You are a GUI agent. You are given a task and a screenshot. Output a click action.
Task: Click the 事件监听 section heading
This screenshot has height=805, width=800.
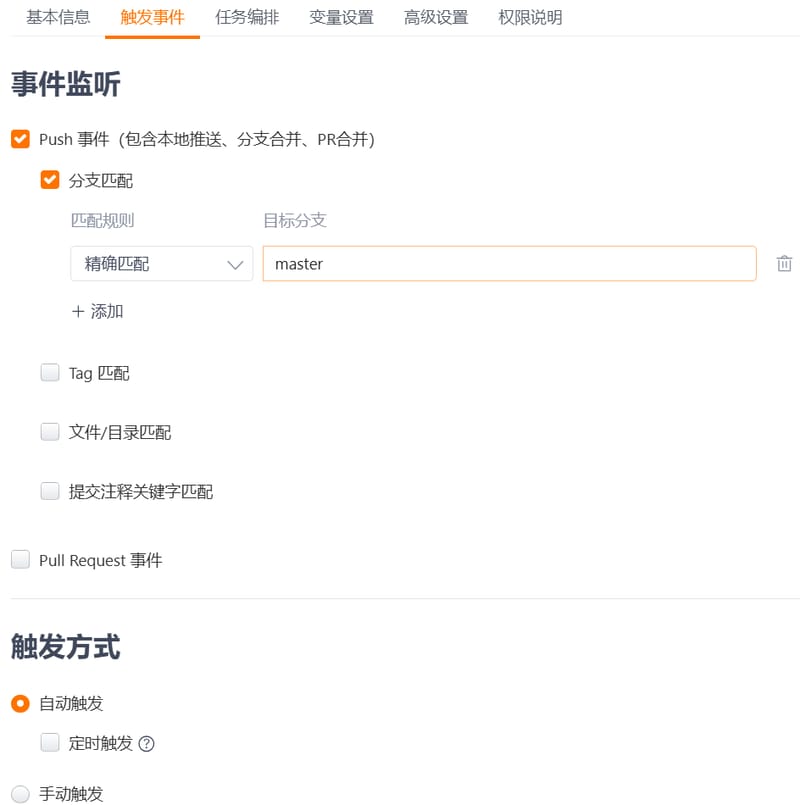click(66, 84)
